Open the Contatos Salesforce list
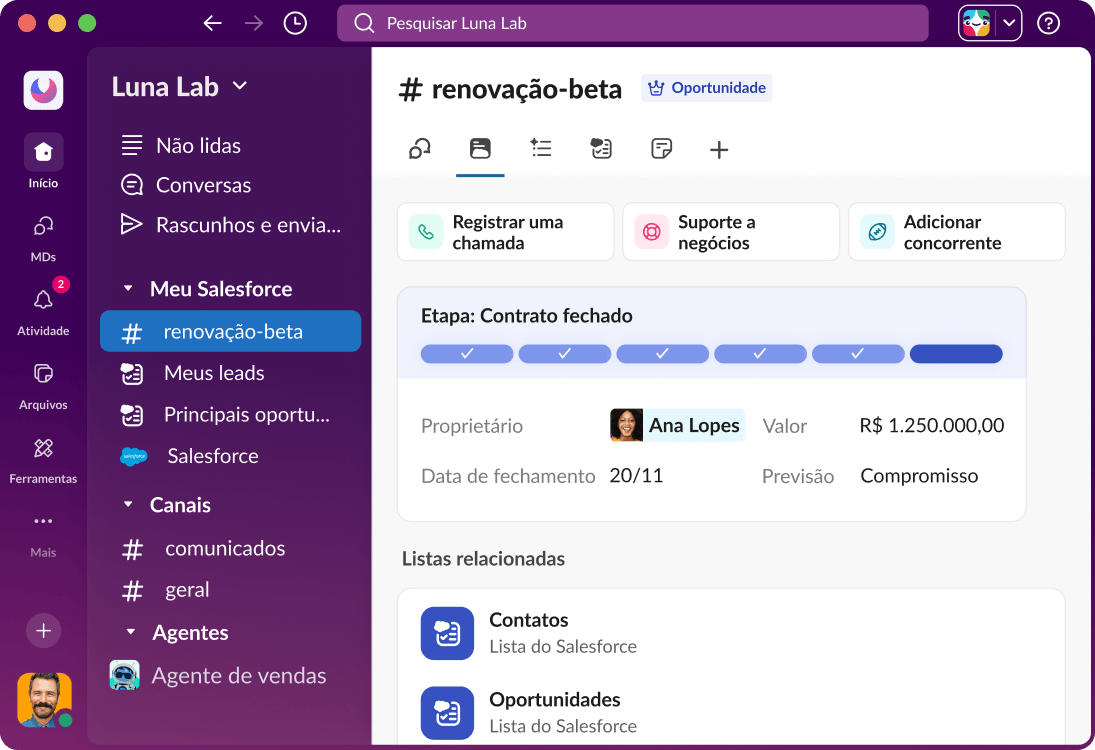This screenshot has height=750, width=1095. 528,631
